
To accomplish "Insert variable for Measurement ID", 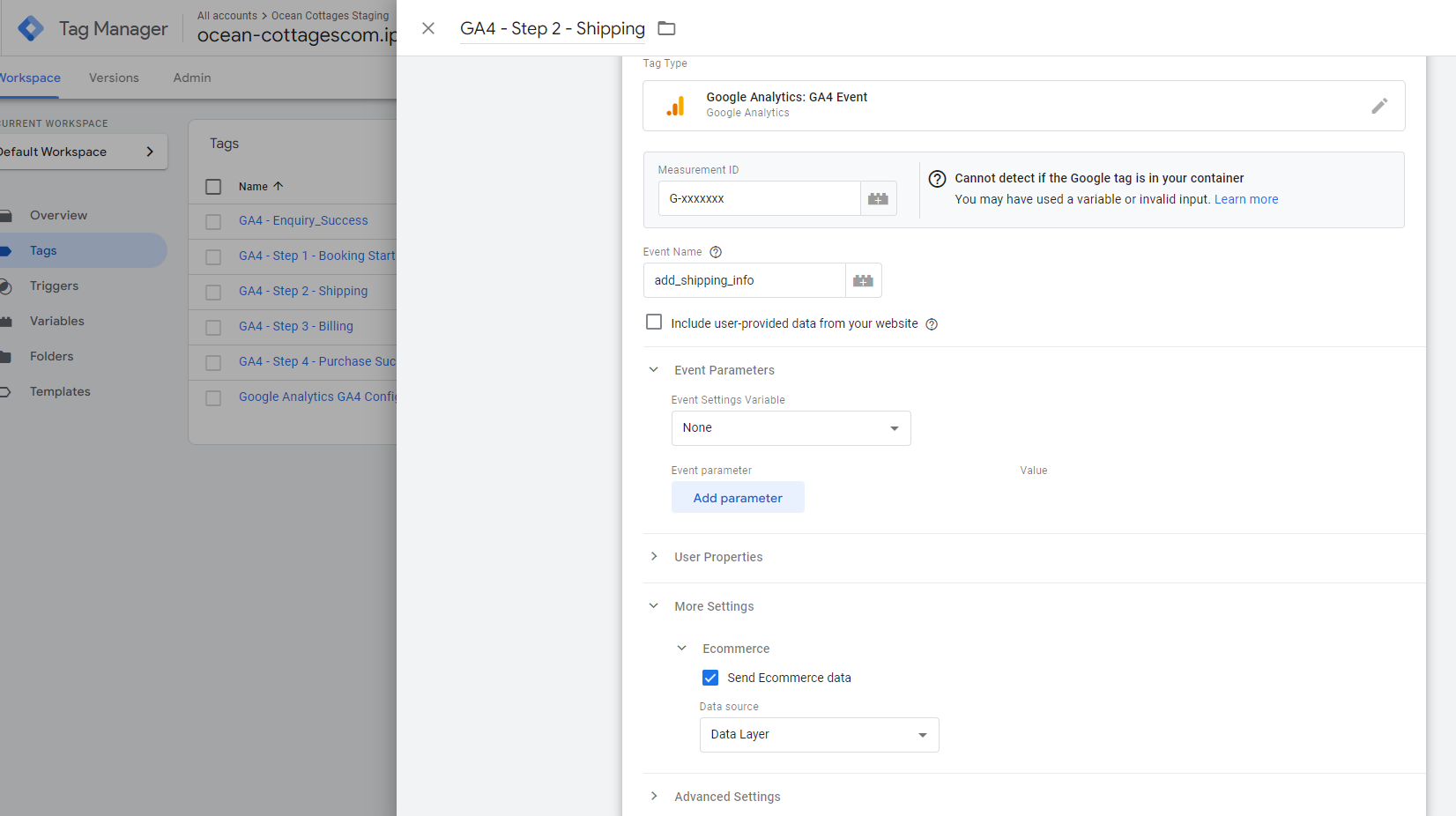I will [x=879, y=199].
